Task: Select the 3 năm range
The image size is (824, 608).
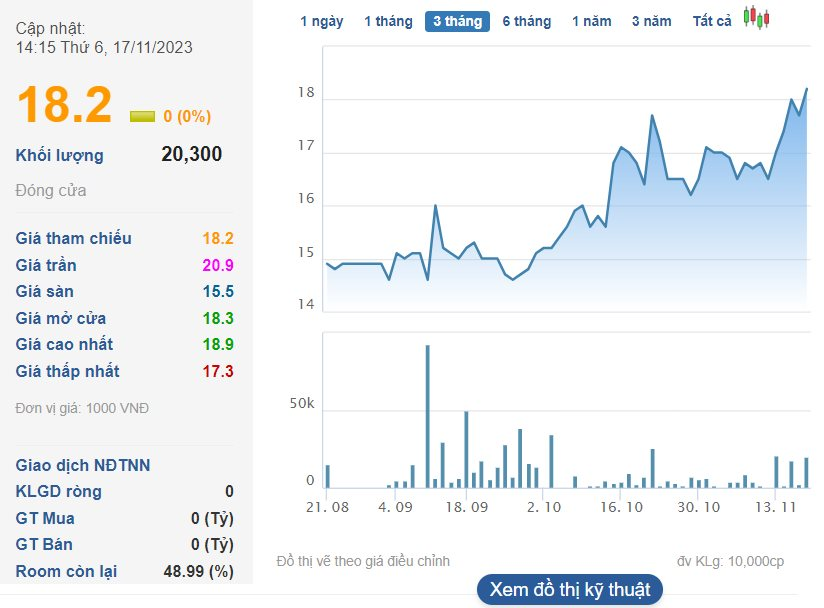Action: pyautogui.click(x=651, y=21)
